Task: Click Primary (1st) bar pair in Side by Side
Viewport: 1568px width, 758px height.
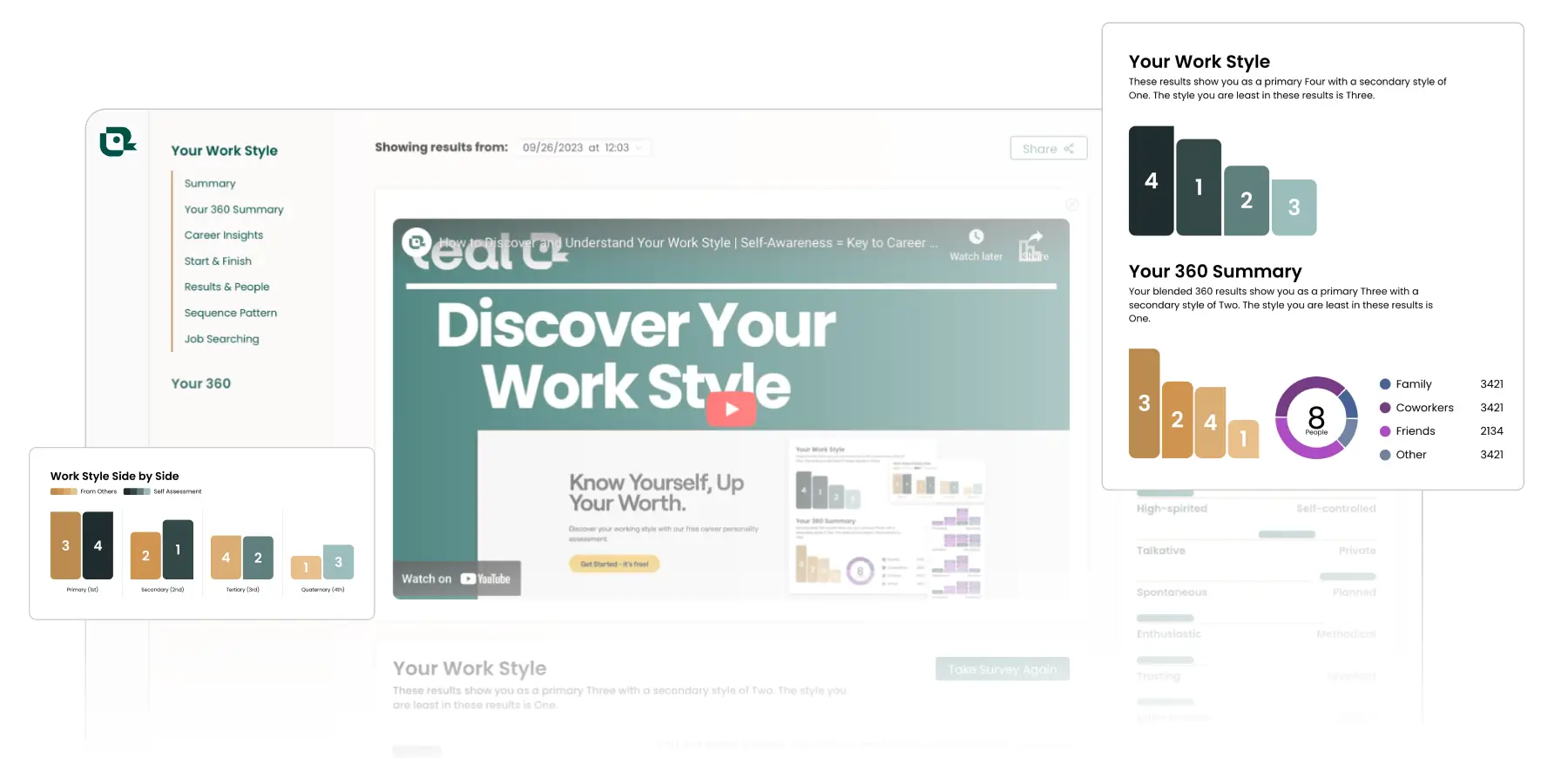Action: [x=82, y=545]
